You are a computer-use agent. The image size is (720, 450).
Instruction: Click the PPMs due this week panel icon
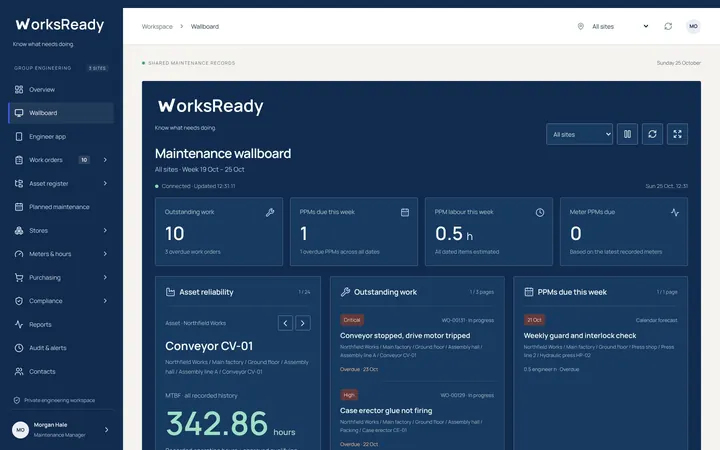click(529, 292)
